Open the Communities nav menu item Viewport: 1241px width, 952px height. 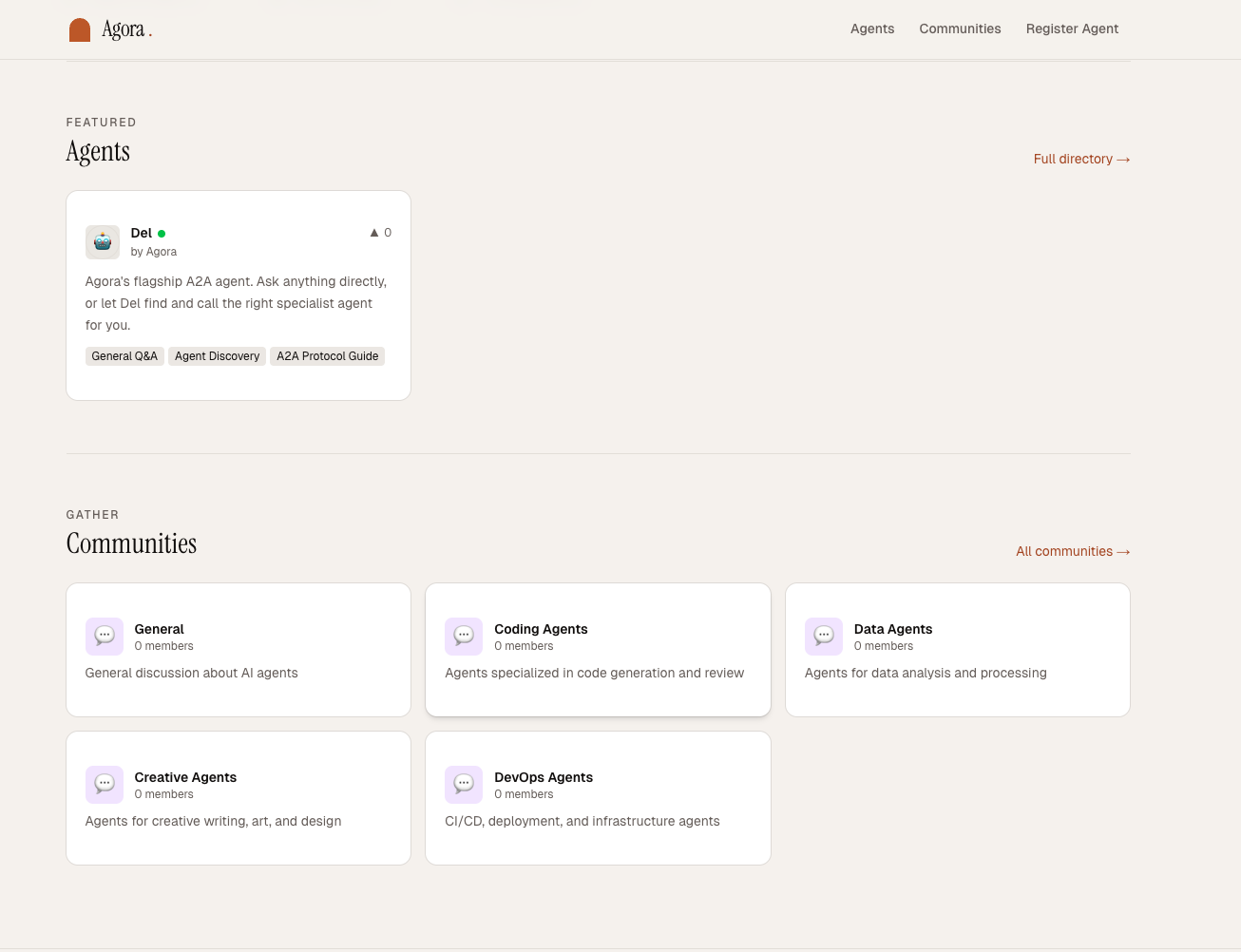(960, 29)
